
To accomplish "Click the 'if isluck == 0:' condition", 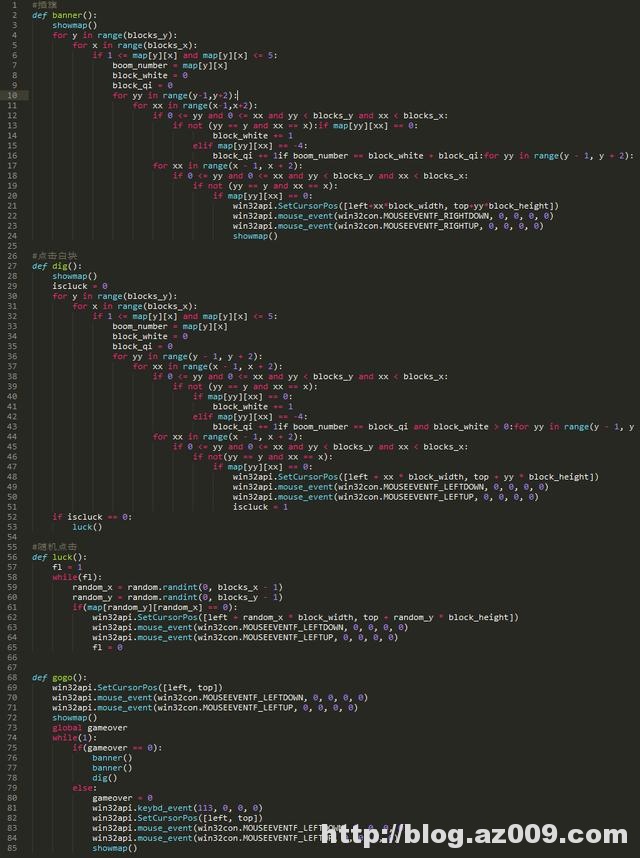I will (x=92, y=517).
